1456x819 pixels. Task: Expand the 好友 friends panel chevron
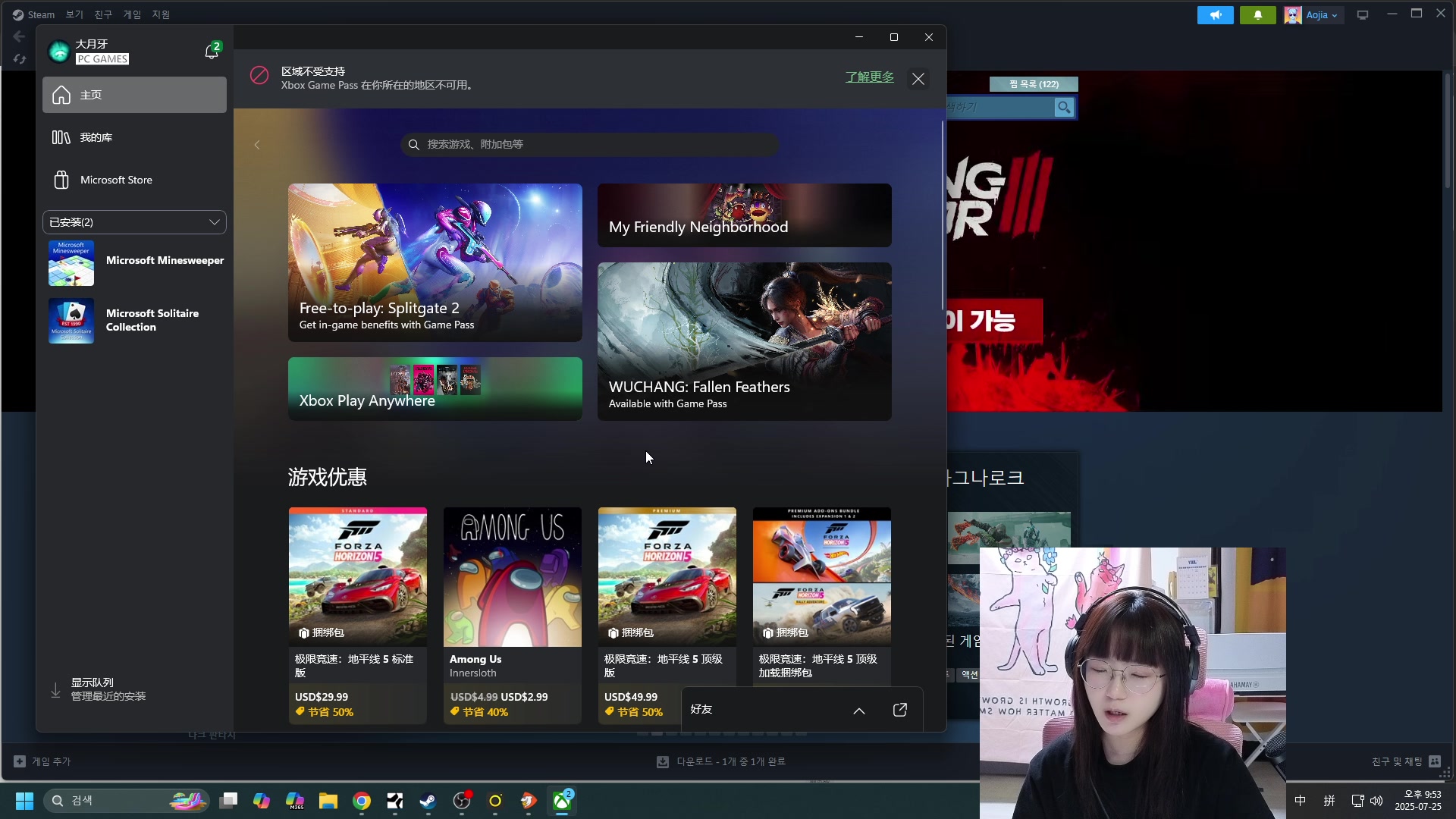pyautogui.click(x=859, y=711)
